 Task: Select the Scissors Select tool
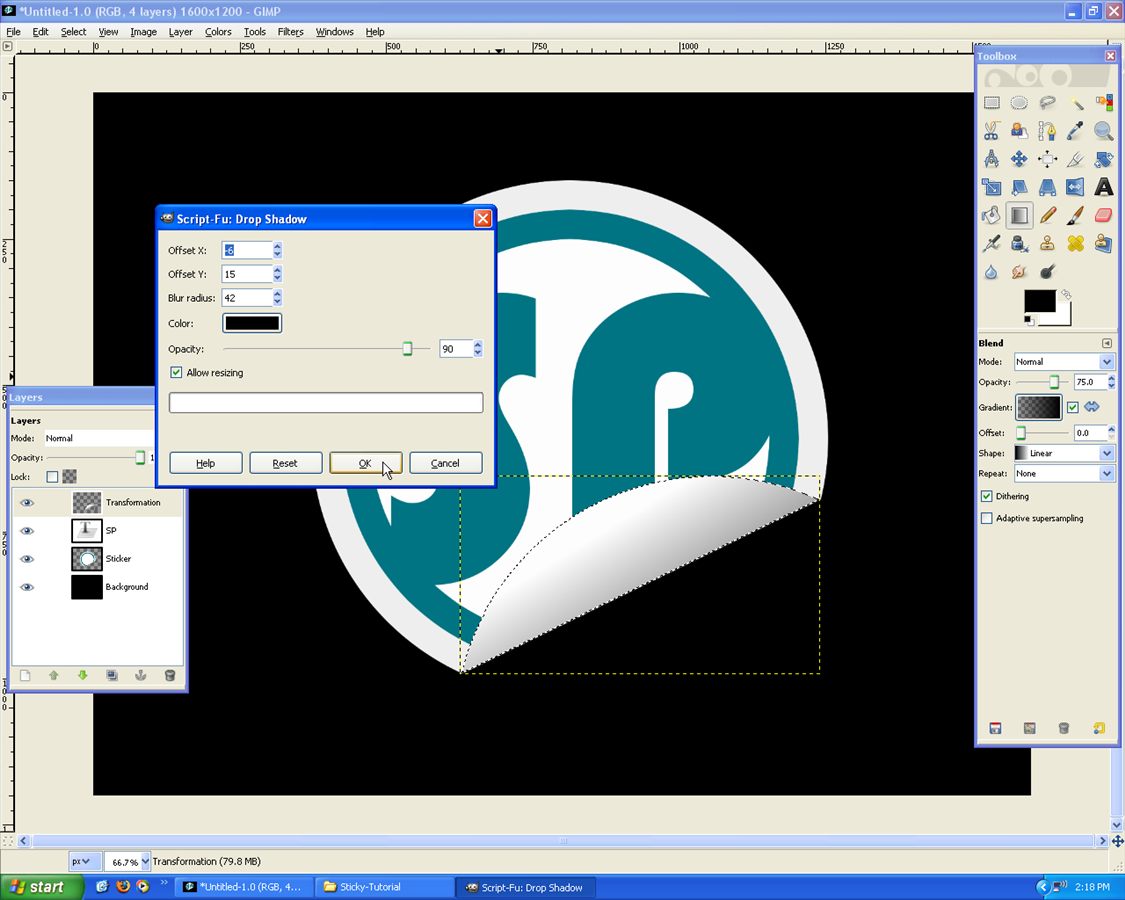992,131
